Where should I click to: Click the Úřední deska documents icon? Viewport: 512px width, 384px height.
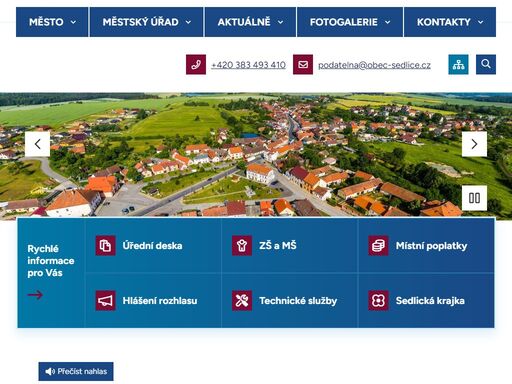pyautogui.click(x=105, y=246)
